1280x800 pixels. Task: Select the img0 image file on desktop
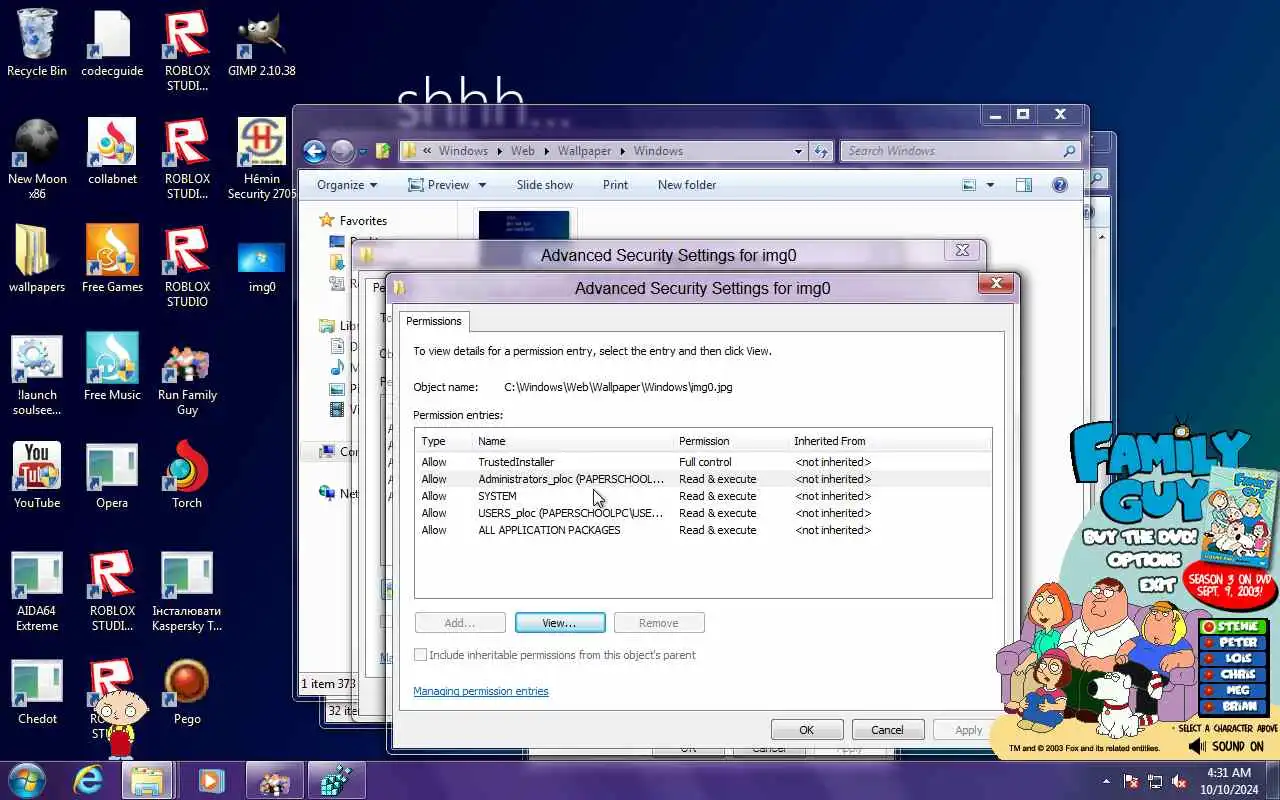[261, 267]
